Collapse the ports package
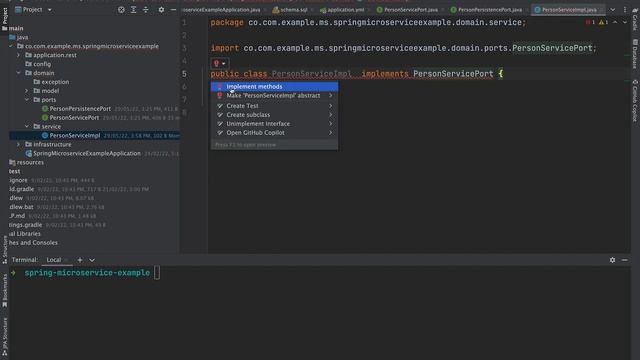The height and width of the screenshot is (360, 640). (27, 100)
